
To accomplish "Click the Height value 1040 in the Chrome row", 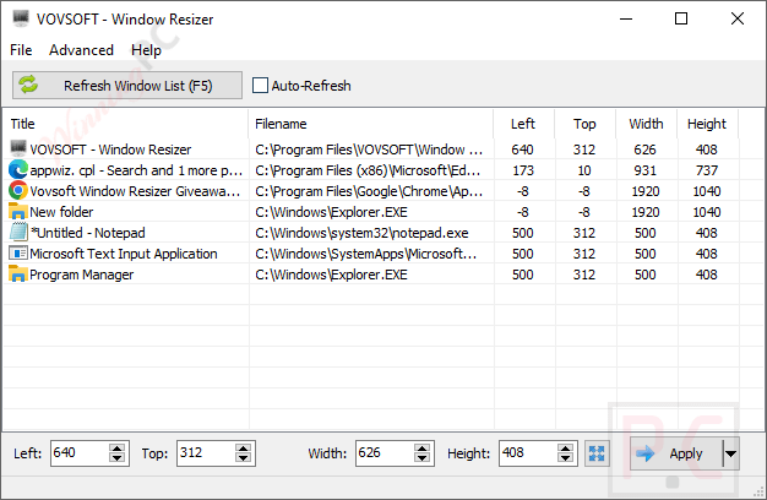I will tap(707, 191).
